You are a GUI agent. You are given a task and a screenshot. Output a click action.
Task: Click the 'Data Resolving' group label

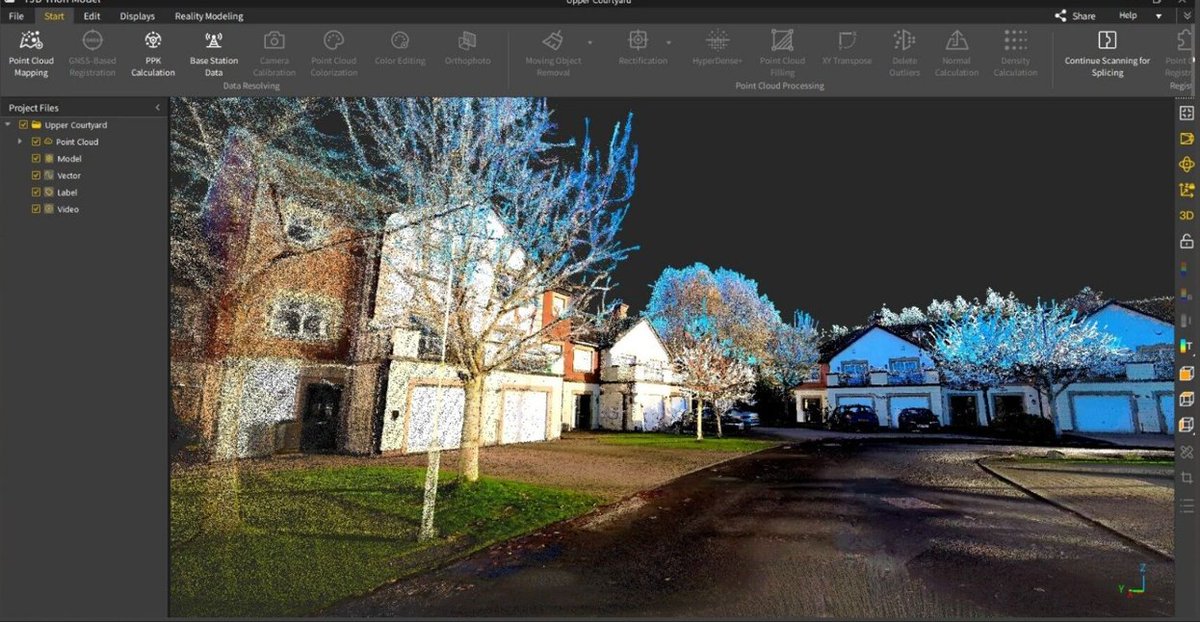(251, 86)
